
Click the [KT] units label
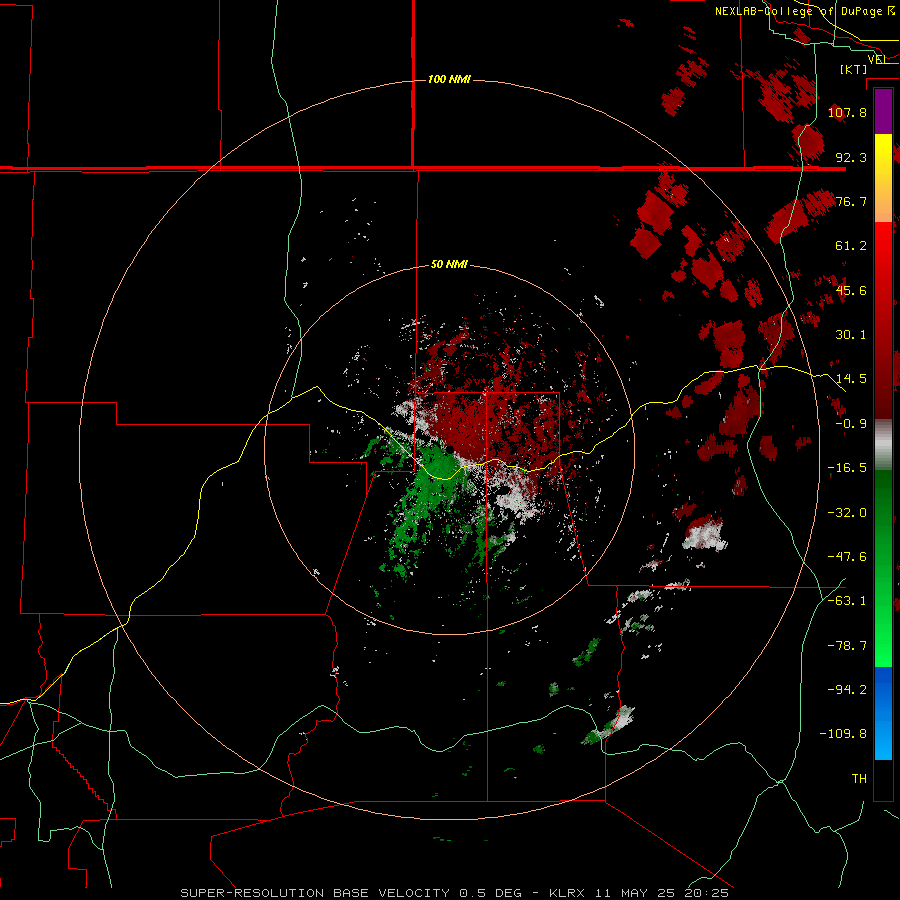[x=854, y=69]
